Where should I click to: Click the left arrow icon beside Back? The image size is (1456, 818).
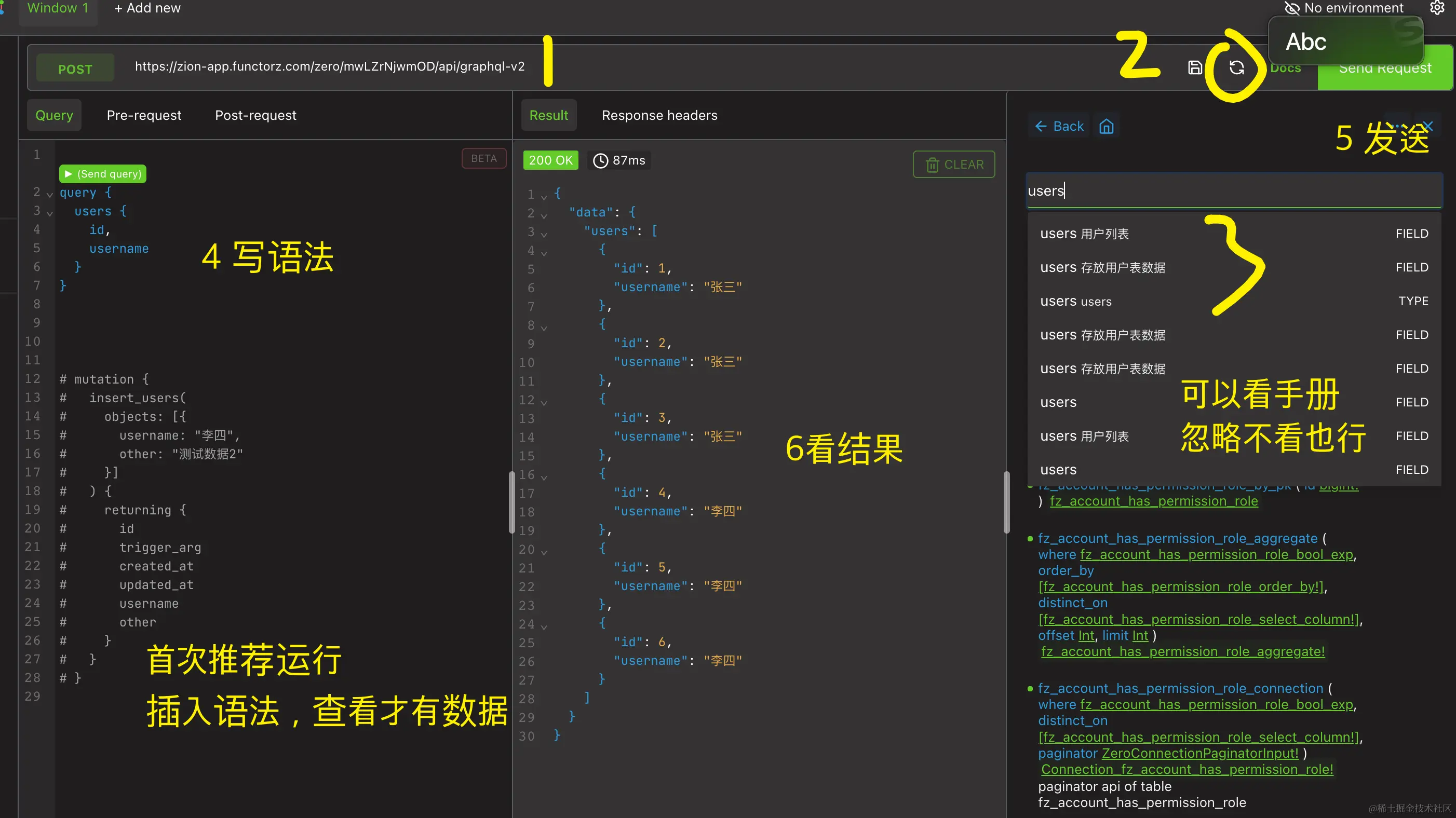coord(1041,126)
